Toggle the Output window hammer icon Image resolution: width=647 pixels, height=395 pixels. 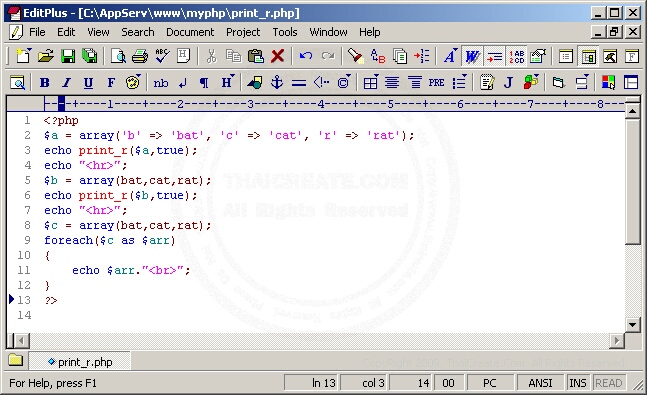pyautogui.click(x=610, y=56)
